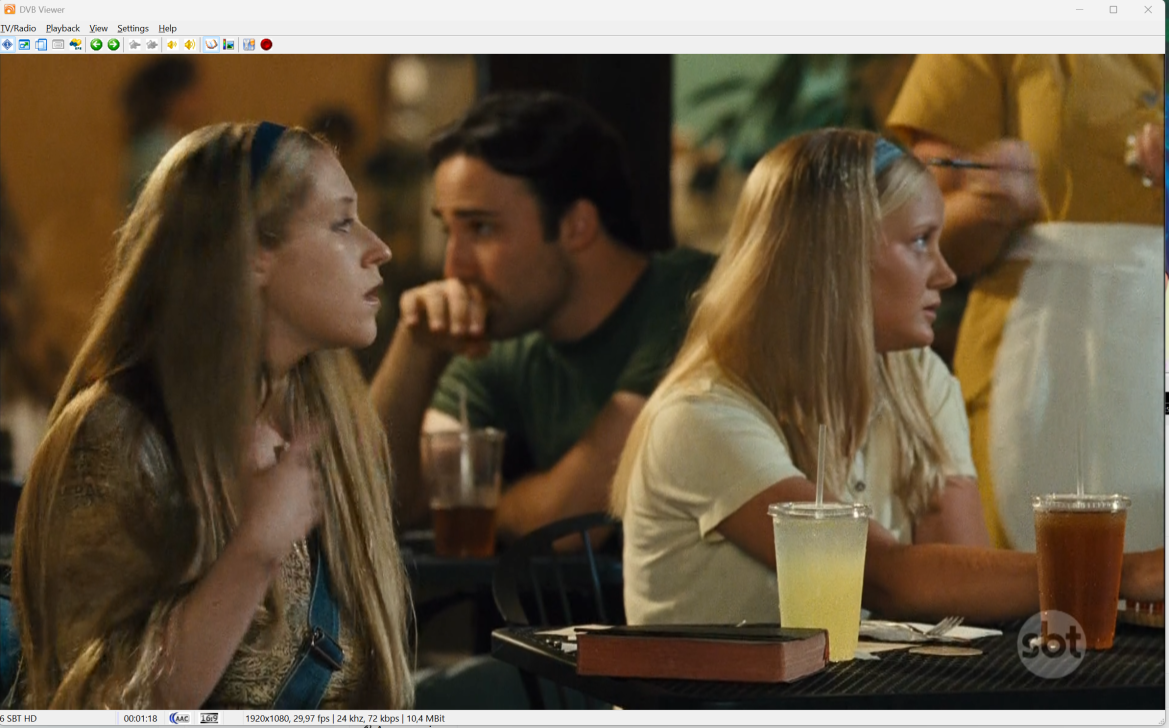Viewport: 1169px width, 728px height.
Task: Click the overlapping windows toolbar icon
Action: pyautogui.click(x=41, y=45)
